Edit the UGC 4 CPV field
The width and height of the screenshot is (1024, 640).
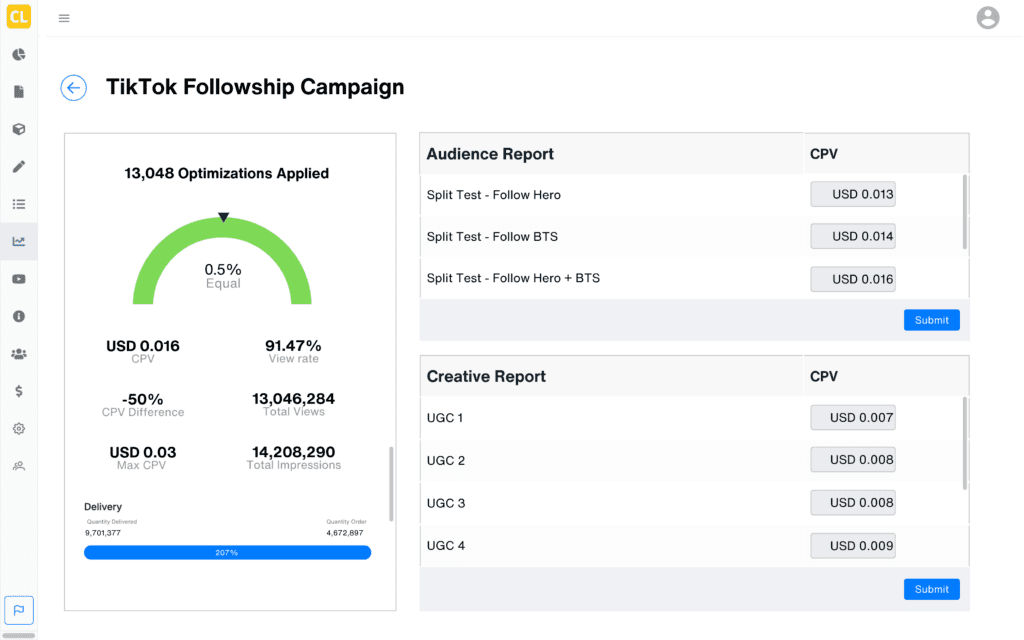tap(853, 546)
